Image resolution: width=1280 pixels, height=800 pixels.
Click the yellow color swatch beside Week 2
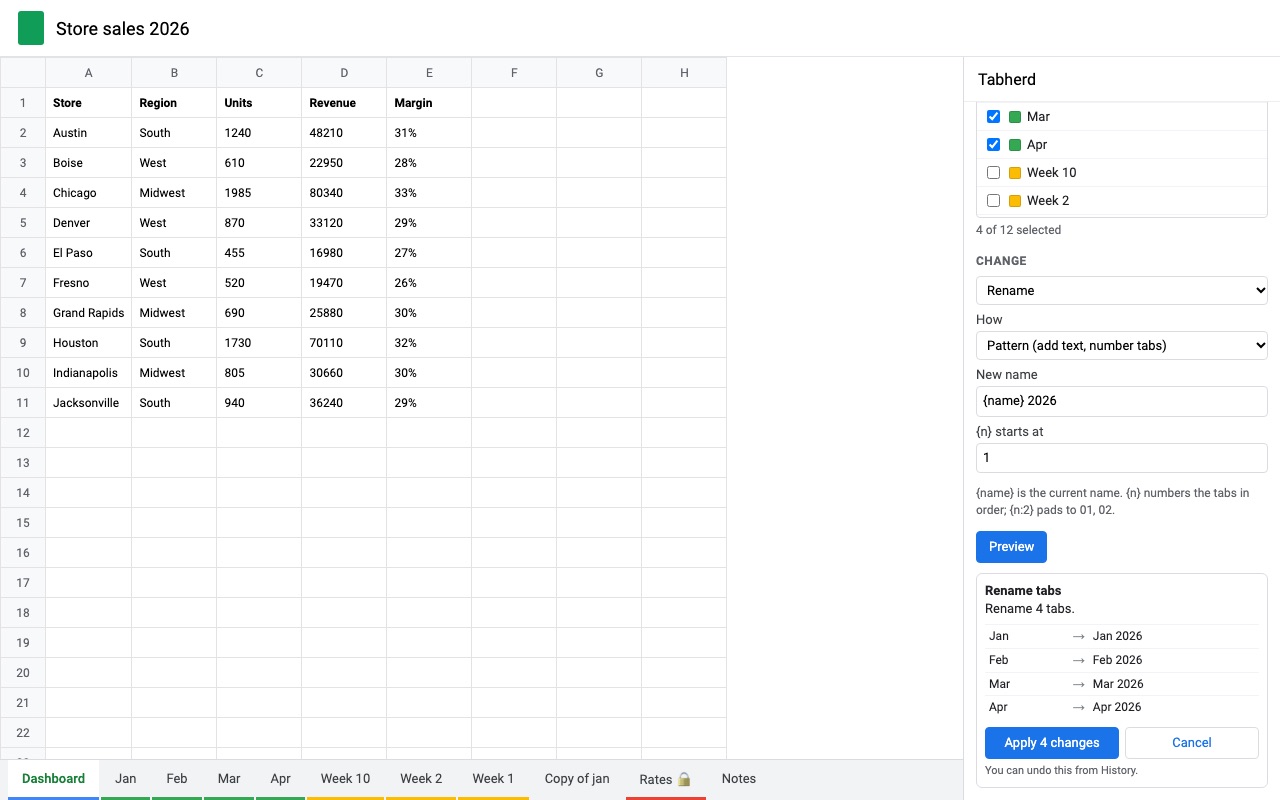1014,201
